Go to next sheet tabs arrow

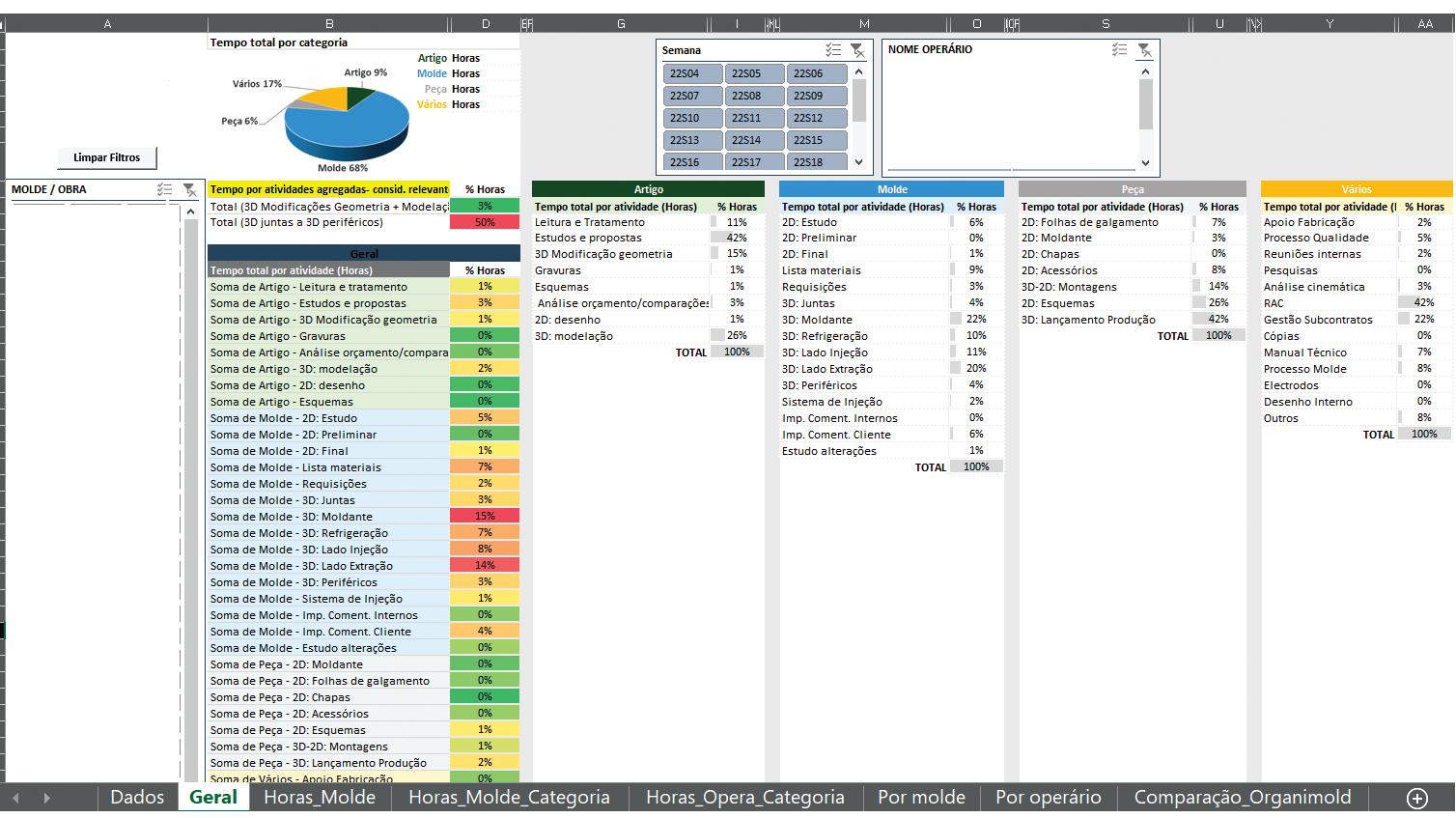pos(46,798)
